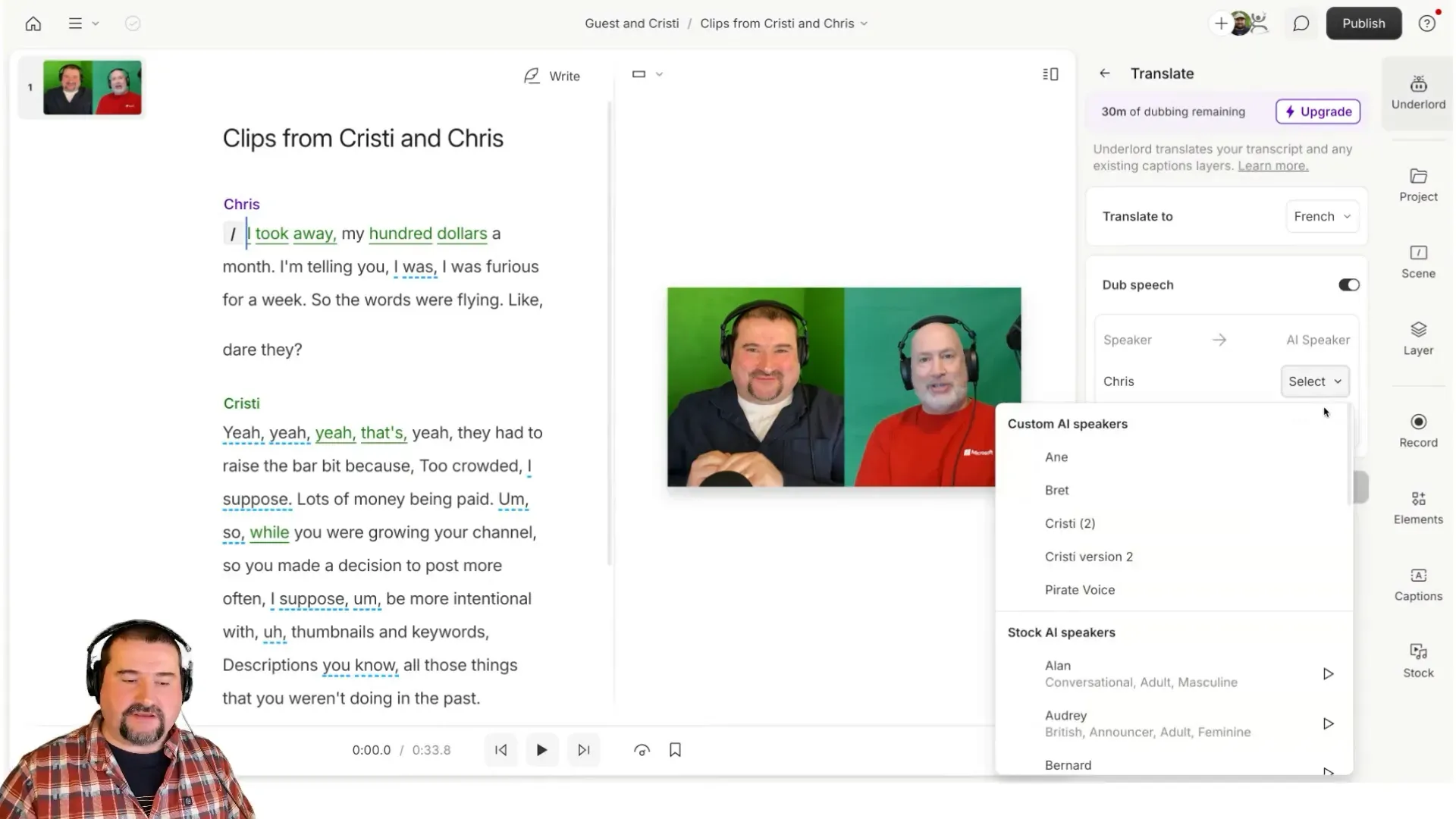Open the Select dropdown for Chris speaker

coord(1314,381)
